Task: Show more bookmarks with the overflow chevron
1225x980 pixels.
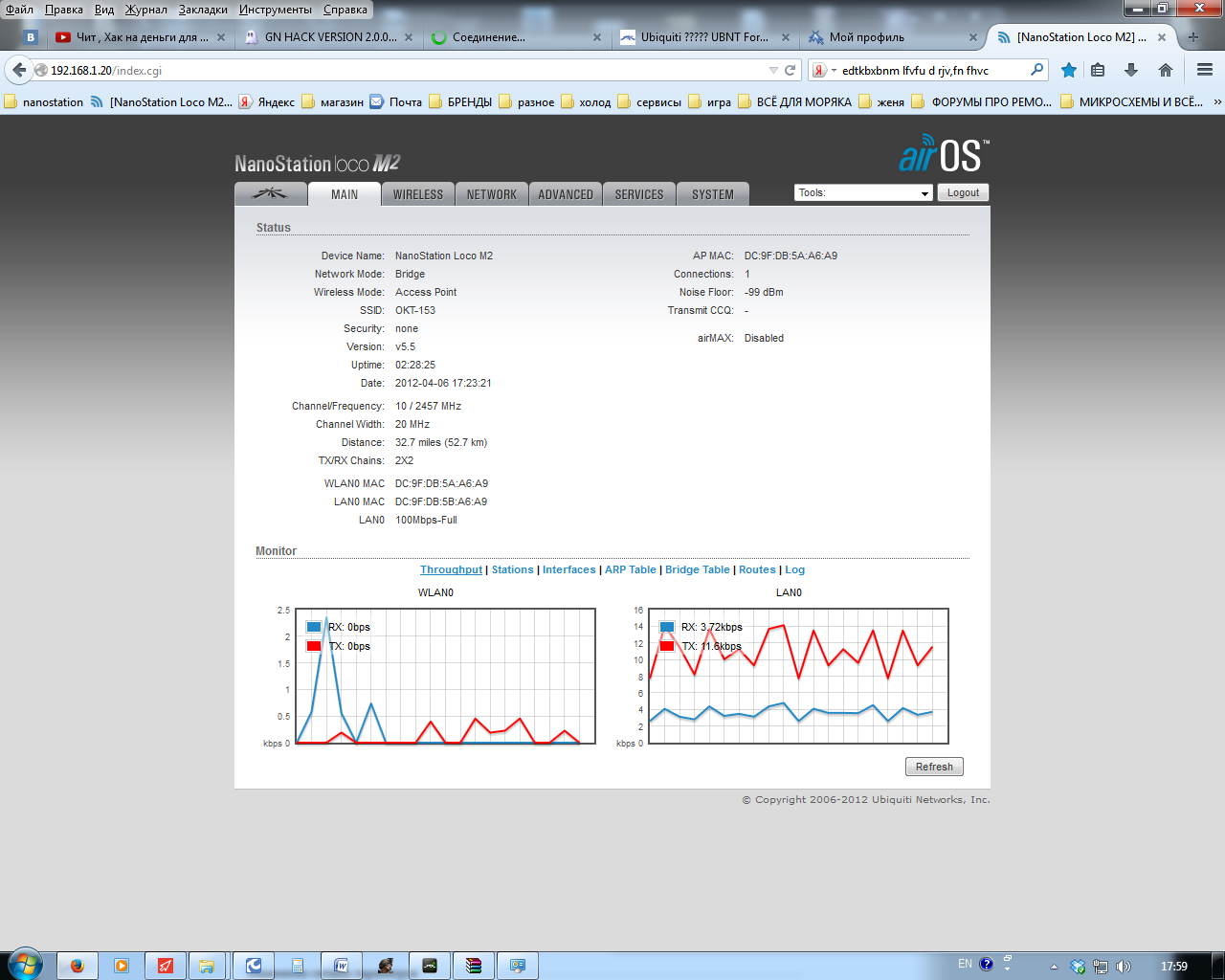Action: (x=1216, y=101)
